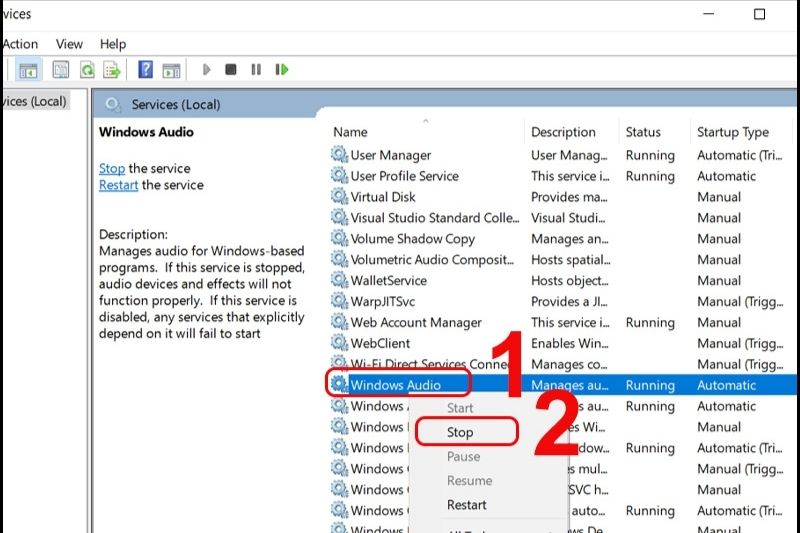Viewport: 800px width, 533px height.
Task: Click gear icon beside User Manager
Action: (339, 154)
